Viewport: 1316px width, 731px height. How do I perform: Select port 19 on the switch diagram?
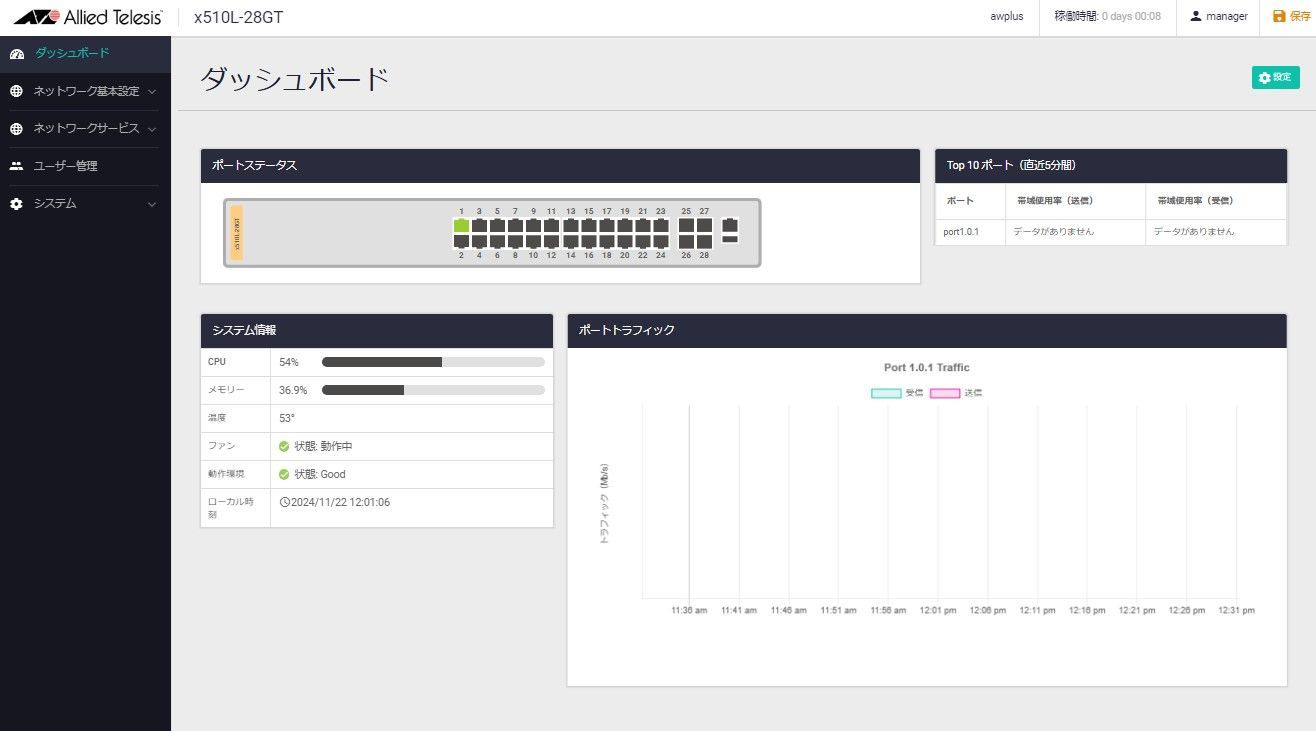pyautogui.click(x=625, y=226)
